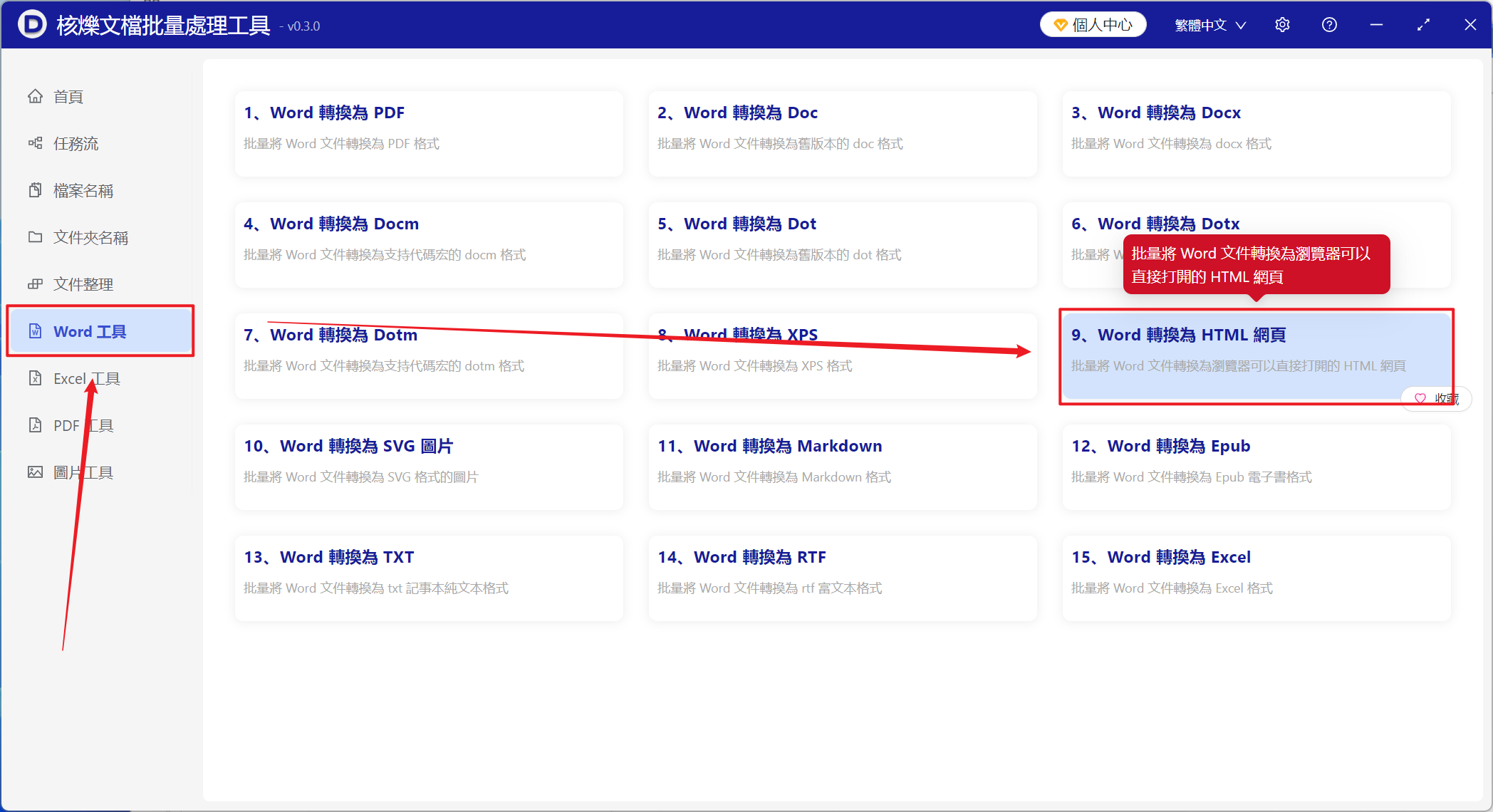
Task: Open Word 轉換為 SVG 圖片 card
Action: (429, 467)
